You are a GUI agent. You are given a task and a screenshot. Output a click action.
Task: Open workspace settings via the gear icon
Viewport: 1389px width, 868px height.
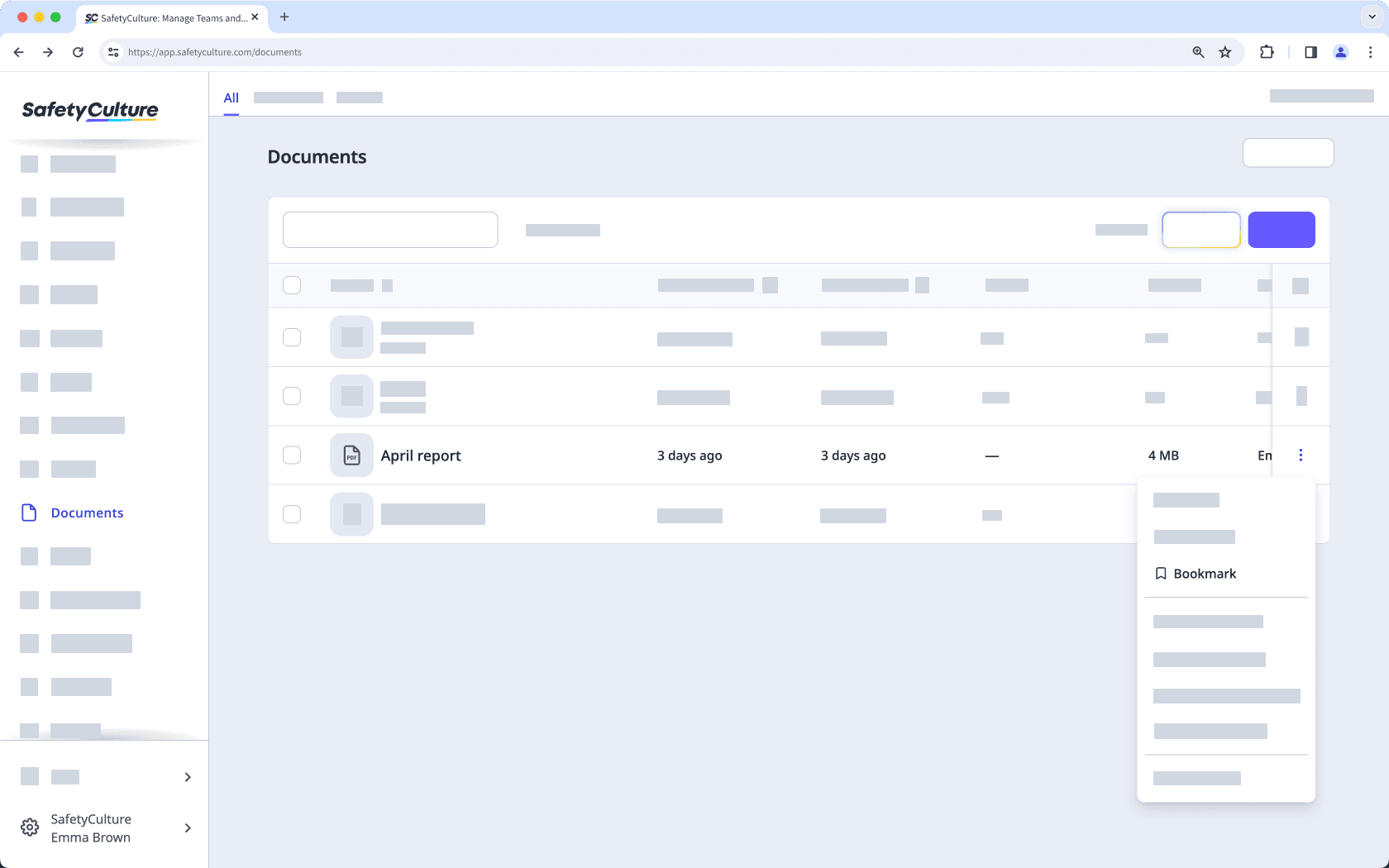click(x=29, y=827)
